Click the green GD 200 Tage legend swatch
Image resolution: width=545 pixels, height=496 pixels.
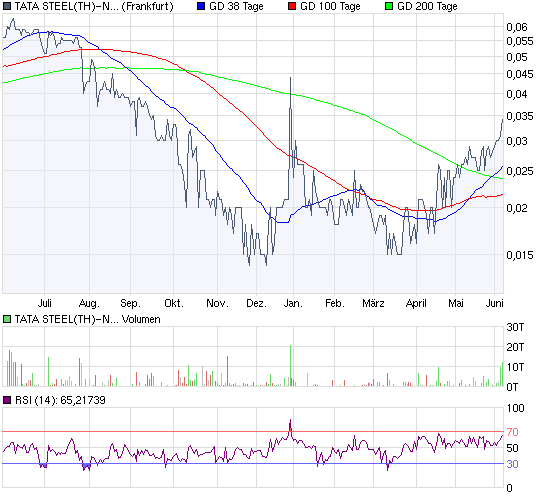click(x=389, y=6)
